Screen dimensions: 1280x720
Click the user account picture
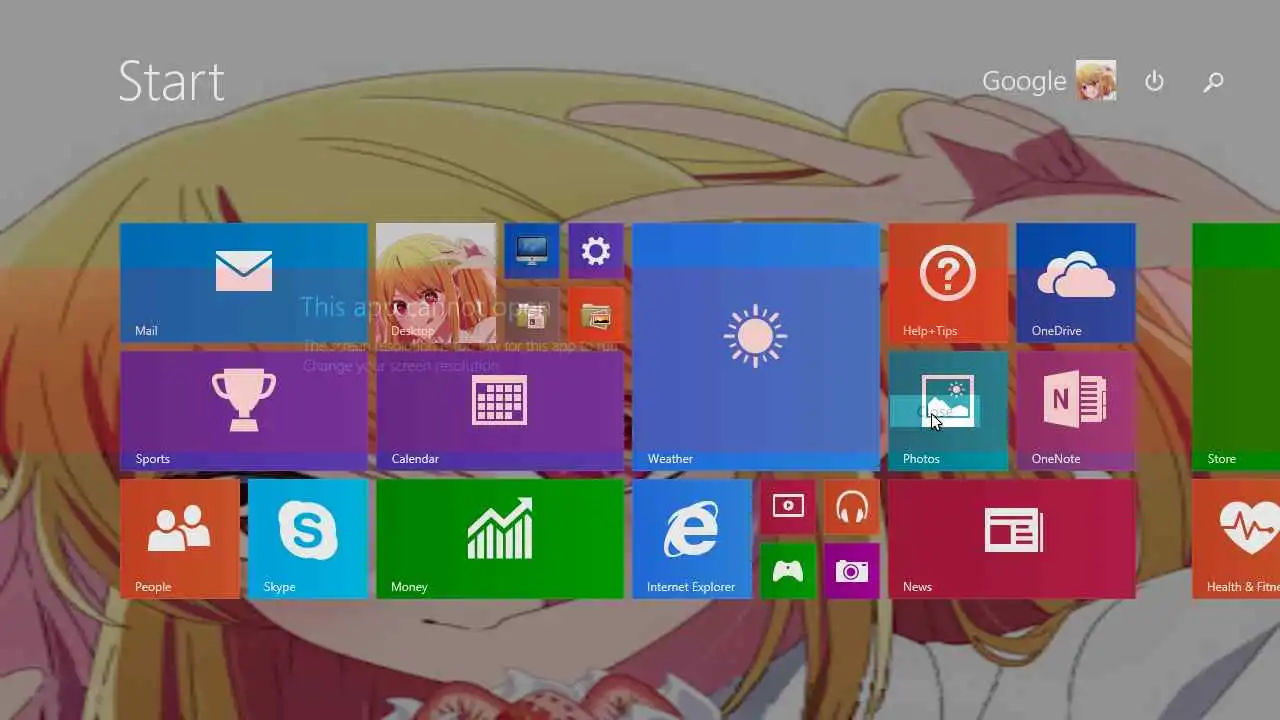point(1096,81)
